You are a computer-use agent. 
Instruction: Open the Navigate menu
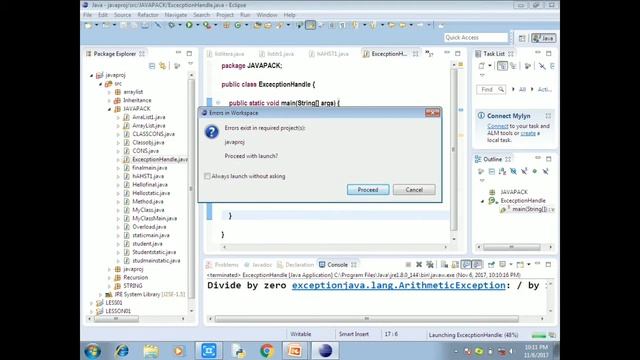176,15
